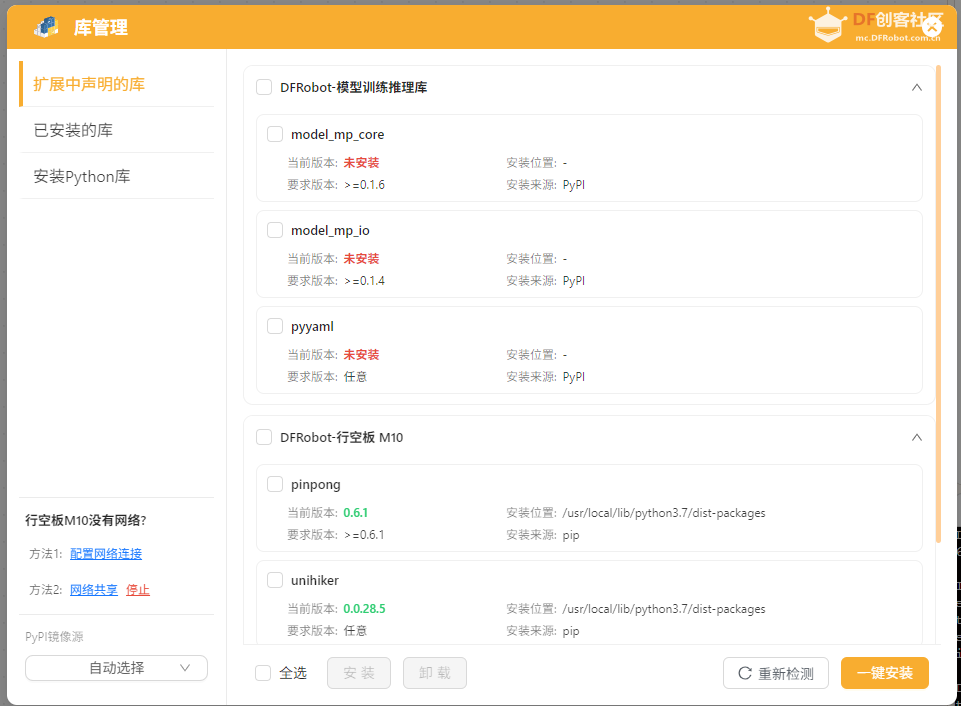Check the model_mp_core checkbox
Image resolution: width=961 pixels, height=706 pixels.
tap(275, 134)
